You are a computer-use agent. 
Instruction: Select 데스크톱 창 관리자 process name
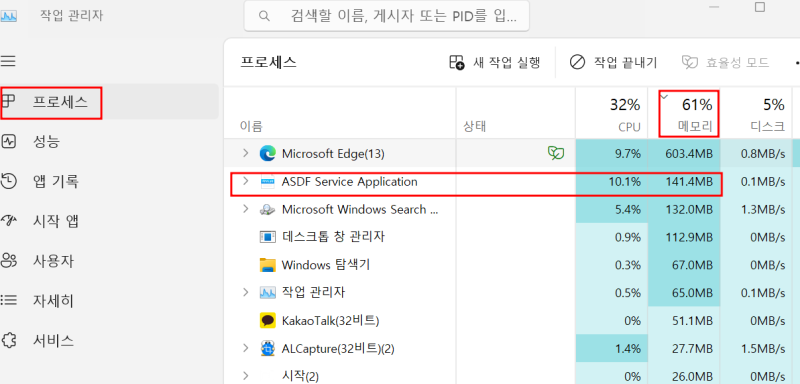tap(333, 237)
